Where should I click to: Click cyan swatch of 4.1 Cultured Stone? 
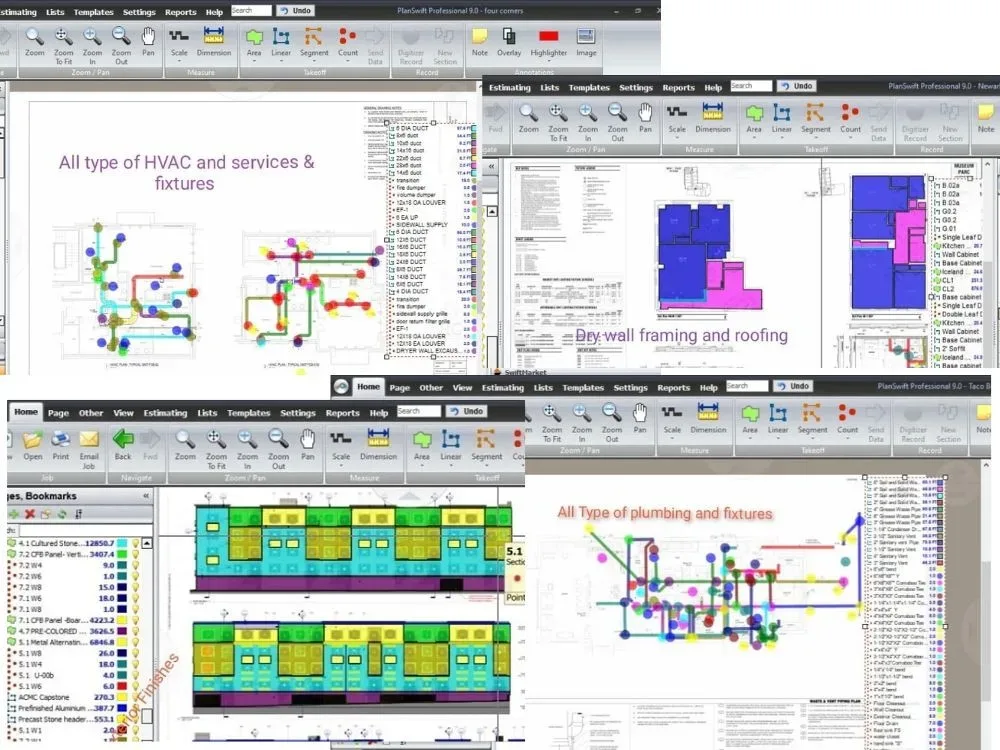pos(121,543)
